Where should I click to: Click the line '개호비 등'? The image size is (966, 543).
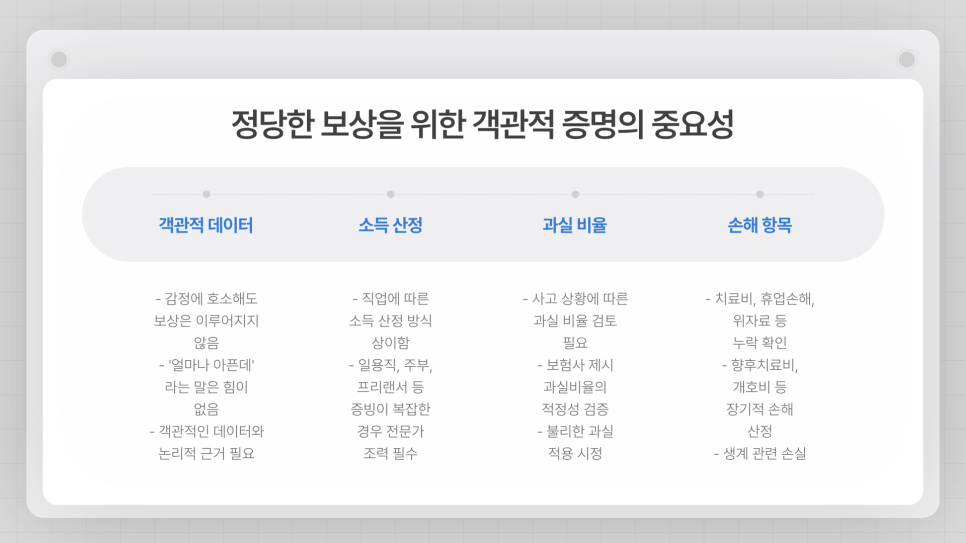(x=760, y=387)
